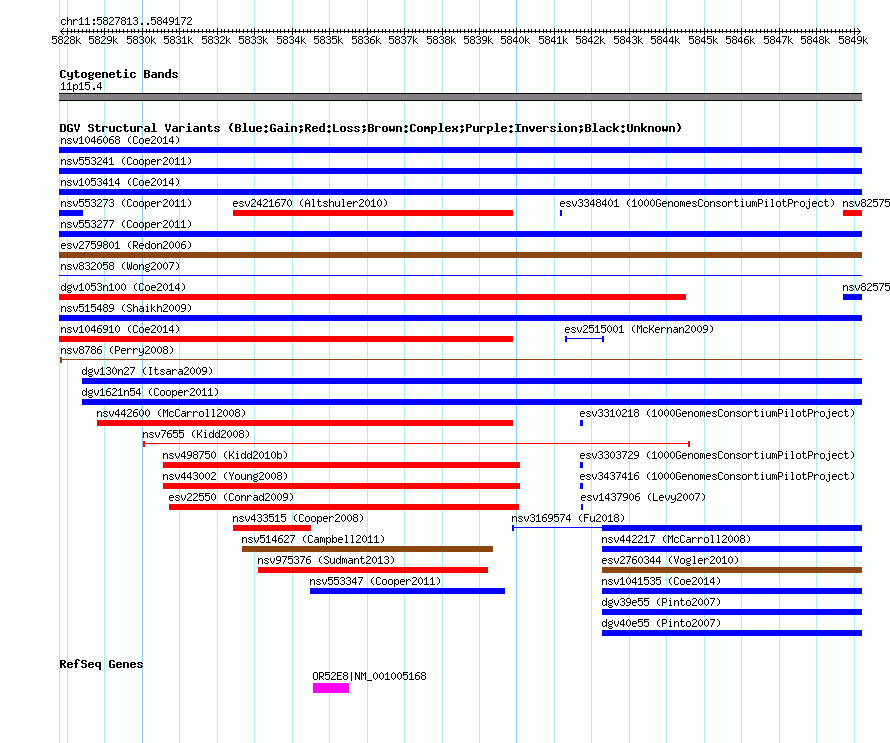The image size is (890, 743).
Task: Select the blue nsv553347 (Cooper2011) bar
Action: click(x=407, y=591)
